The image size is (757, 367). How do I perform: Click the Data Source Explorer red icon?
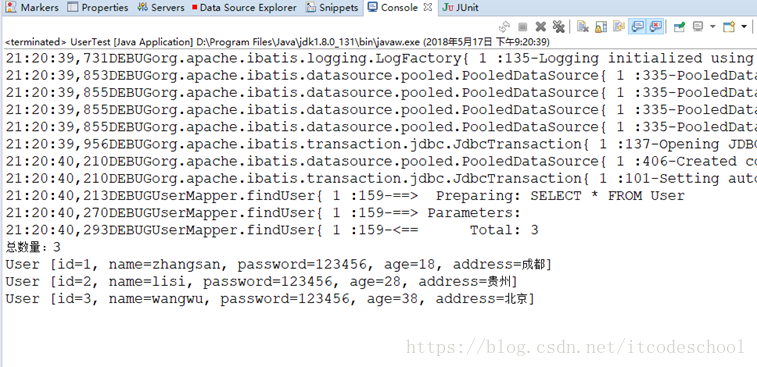point(195,8)
